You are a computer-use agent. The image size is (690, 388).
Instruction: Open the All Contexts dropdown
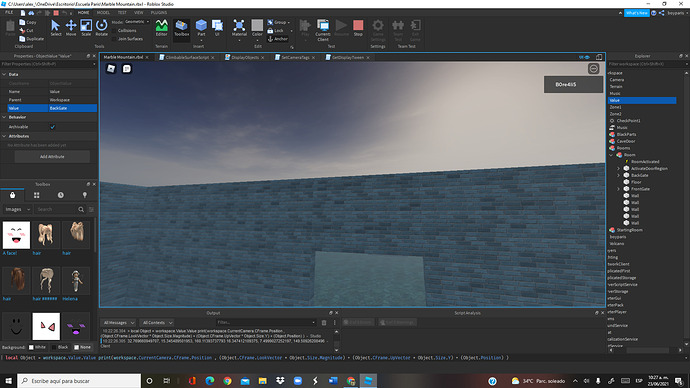tap(157, 322)
